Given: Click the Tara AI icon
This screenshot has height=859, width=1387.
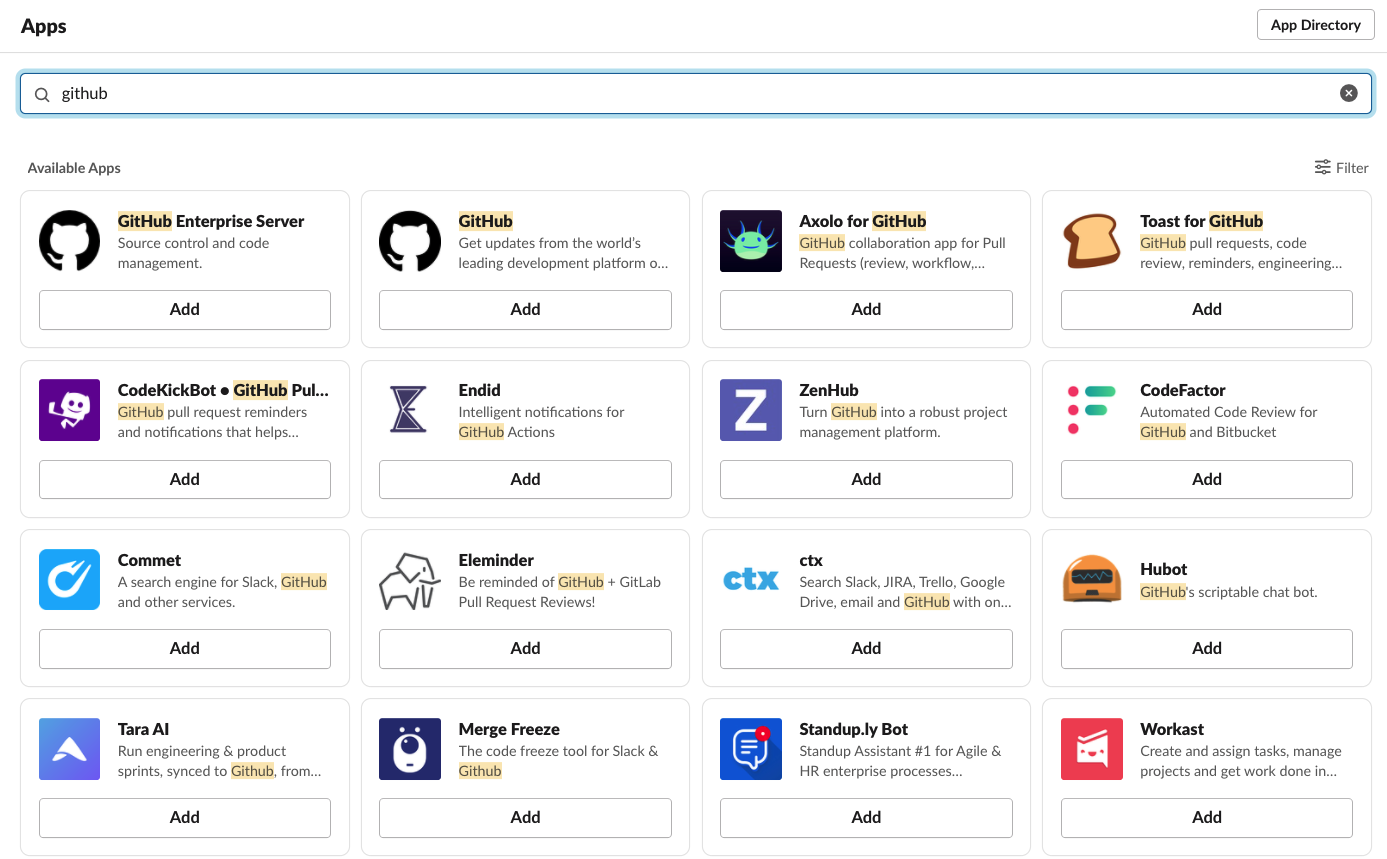Looking at the screenshot, I should click(x=69, y=749).
